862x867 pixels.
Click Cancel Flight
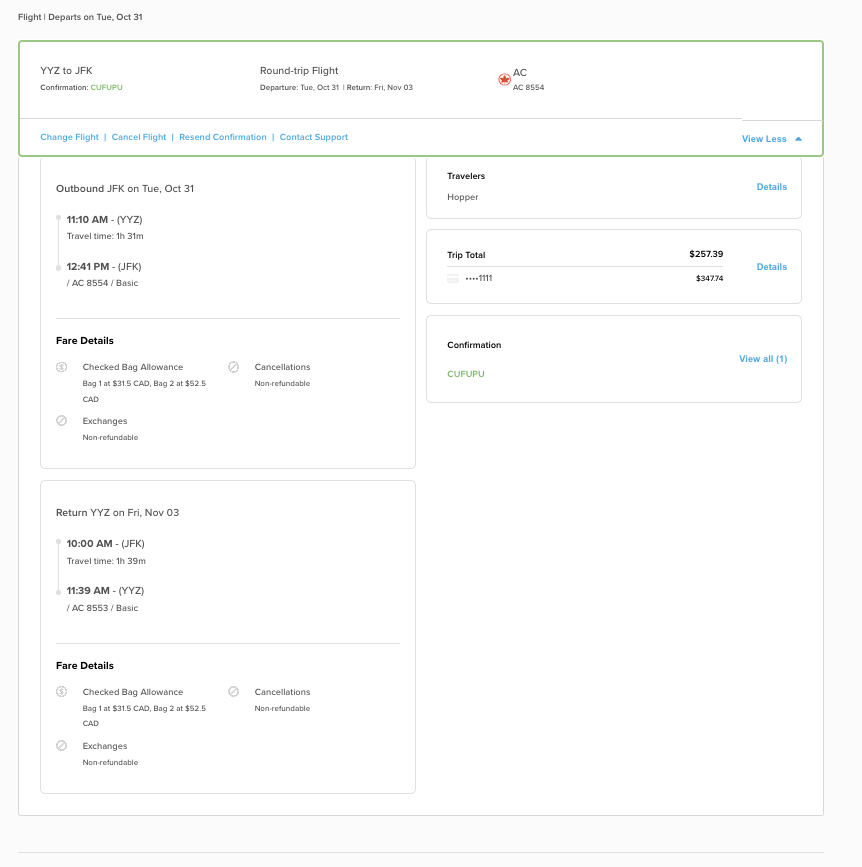pos(139,137)
